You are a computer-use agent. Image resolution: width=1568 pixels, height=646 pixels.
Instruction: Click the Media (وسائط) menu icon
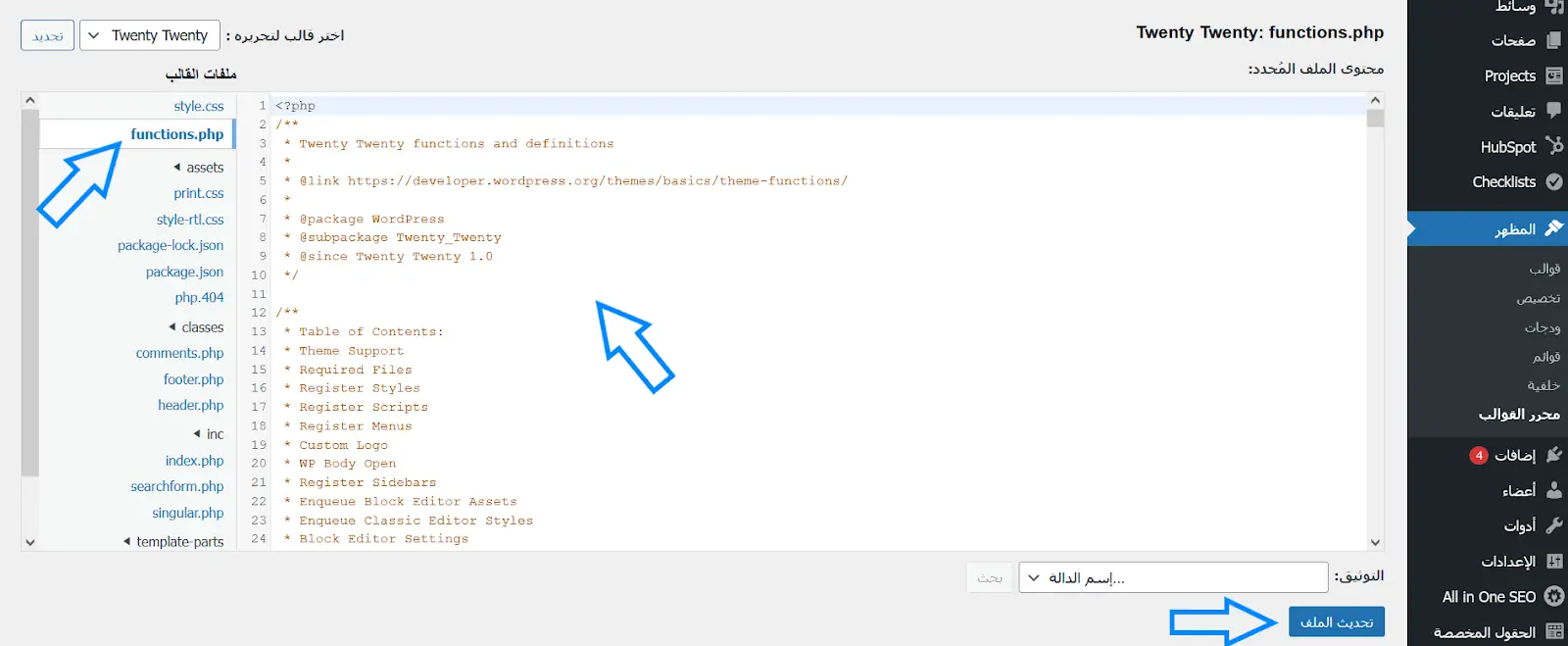point(1554,6)
